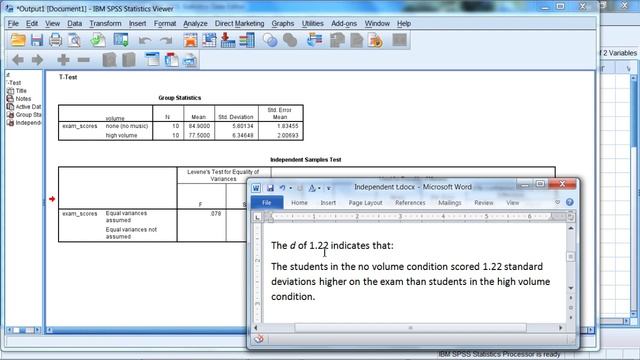The image size is (640, 360).
Task: Click the Insert Text icon
Action: [x=190, y=60]
